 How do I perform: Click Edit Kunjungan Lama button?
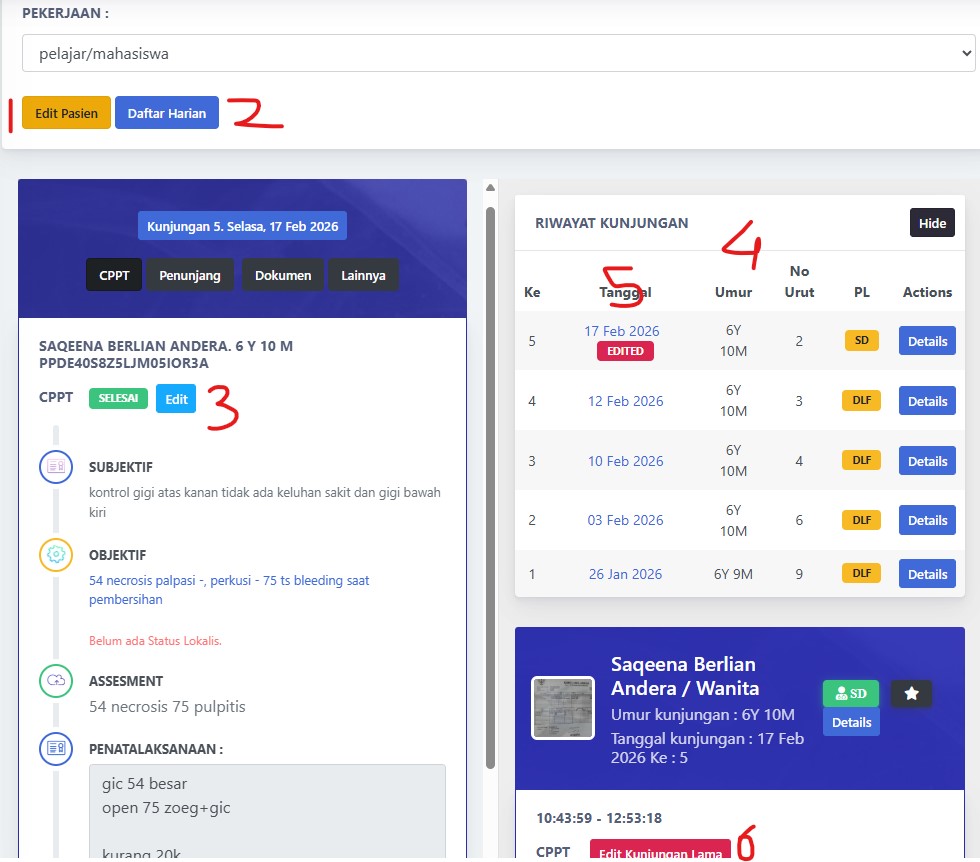[659, 851]
